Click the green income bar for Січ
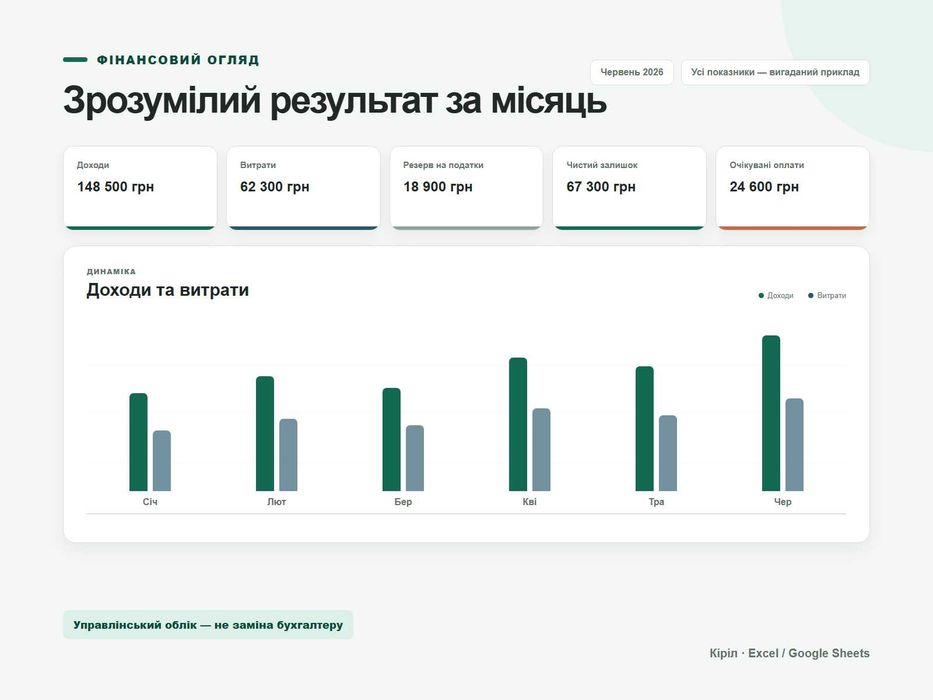Viewport: 933px width, 700px height. tap(138, 442)
